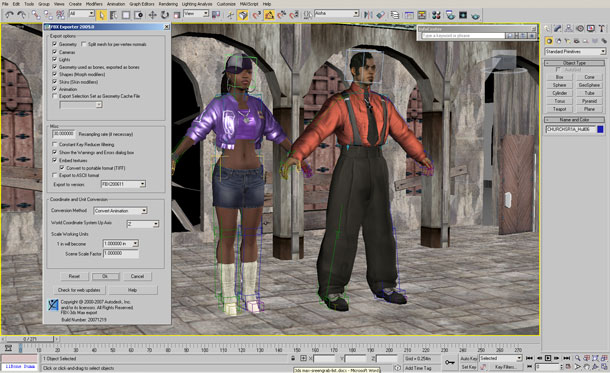Click the Mirror tool in the main toolbar
The image size is (610, 373).
click(368, 15)
